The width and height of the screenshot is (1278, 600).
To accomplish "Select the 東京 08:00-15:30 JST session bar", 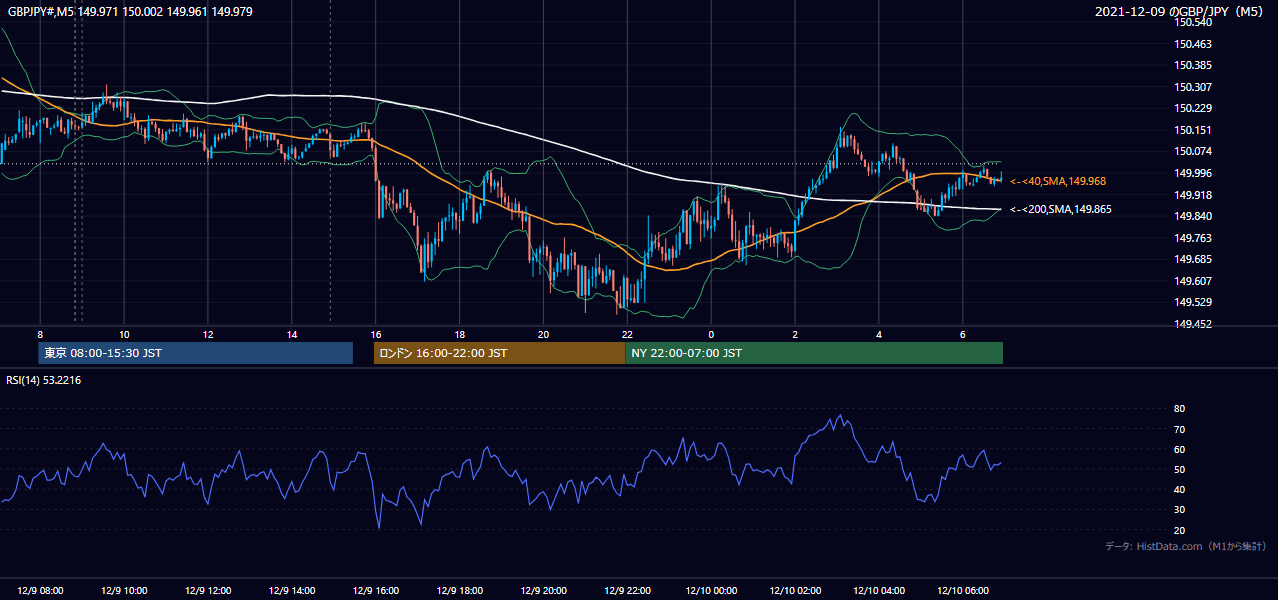I will coord(196,353).
